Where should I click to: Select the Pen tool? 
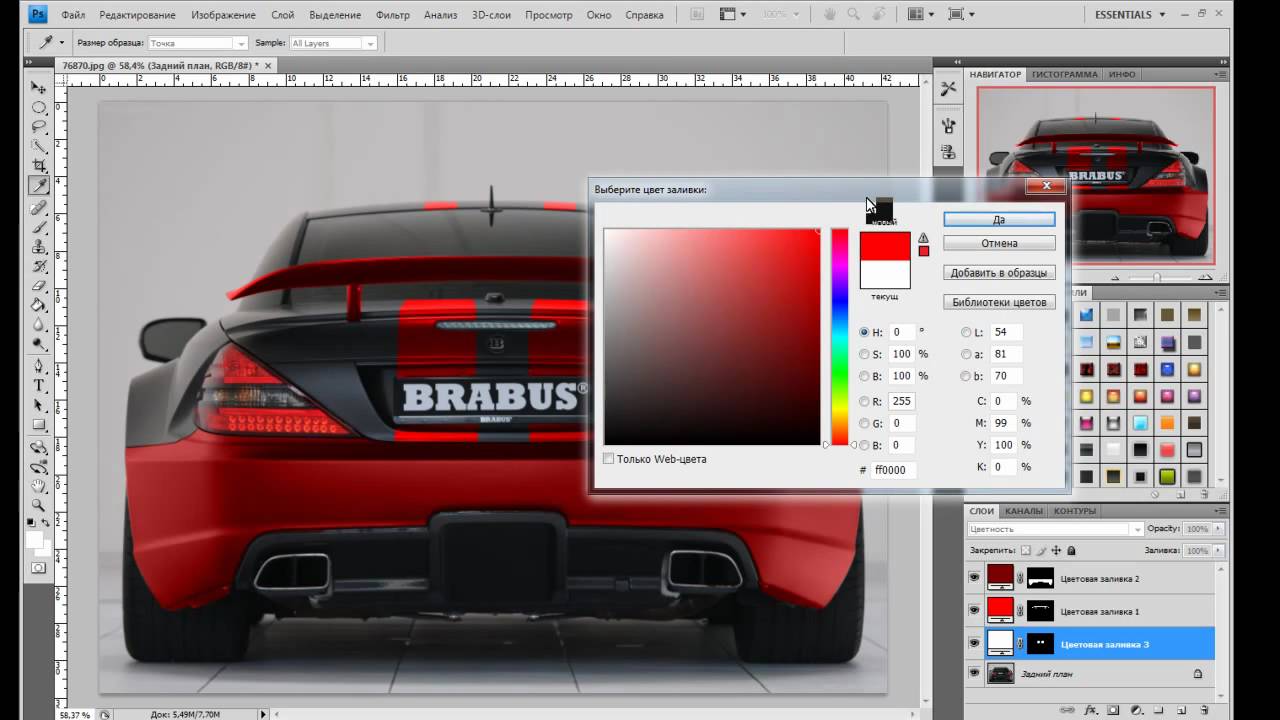(x=39, y=366)
